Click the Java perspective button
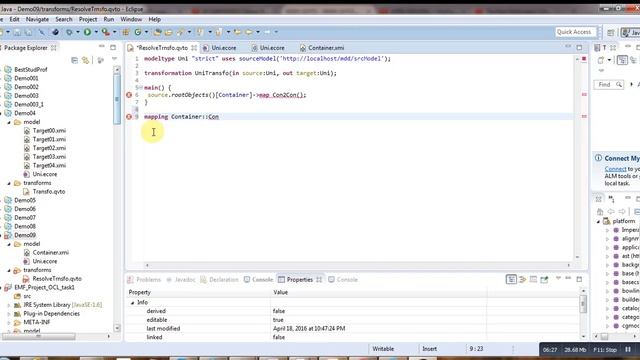The width and height of the screenshot is (640, 360). click(630, 33)
